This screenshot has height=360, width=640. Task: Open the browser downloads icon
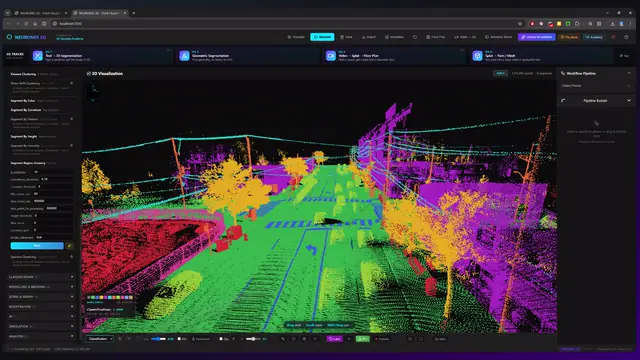point(612,24)
